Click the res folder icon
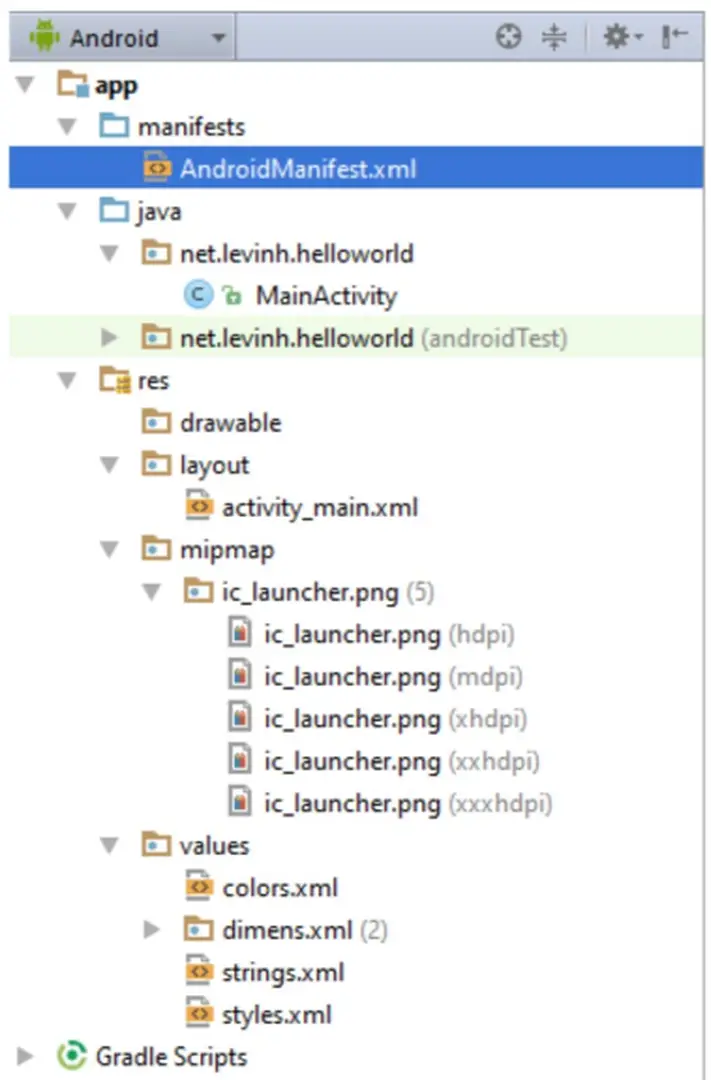Screen dimensions: 711x1080 click(115, 381)
